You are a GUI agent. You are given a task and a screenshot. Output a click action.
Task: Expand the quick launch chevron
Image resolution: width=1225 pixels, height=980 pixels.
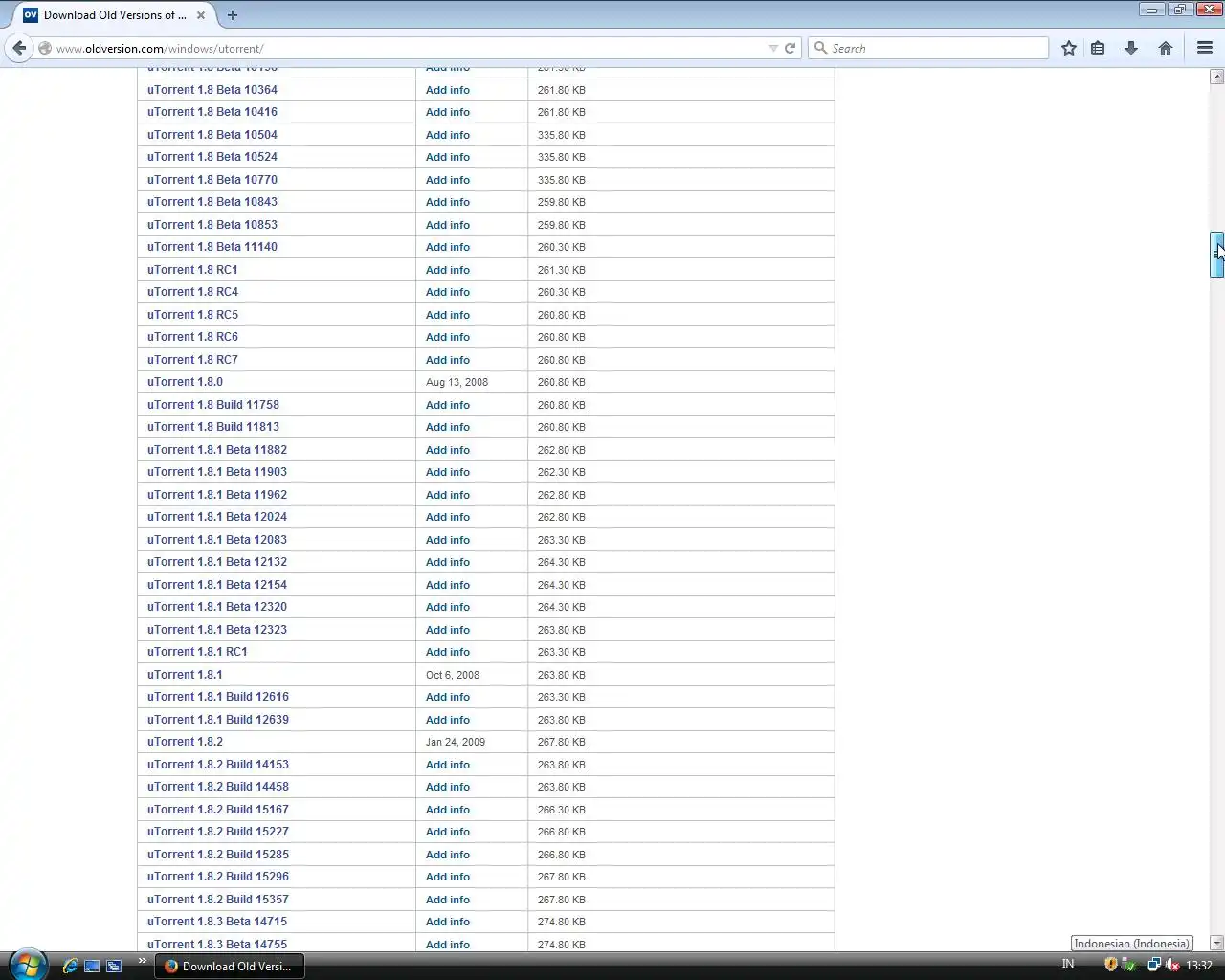(143, 961)
